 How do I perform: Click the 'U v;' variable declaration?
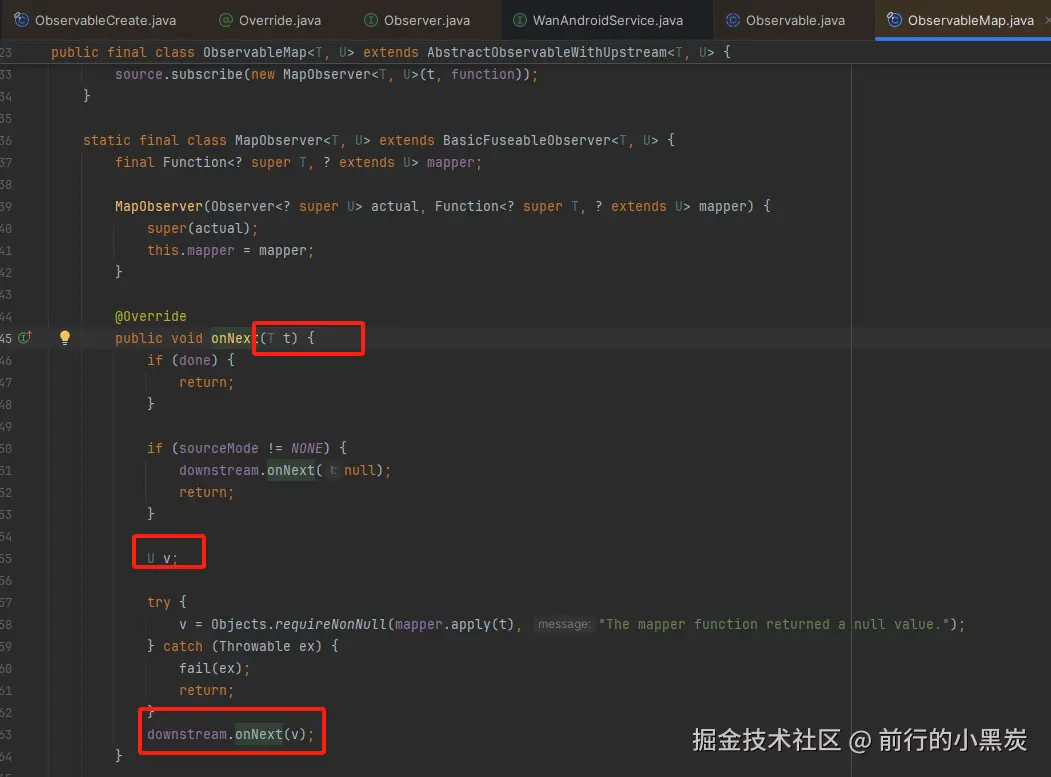(x=162, y=558)
